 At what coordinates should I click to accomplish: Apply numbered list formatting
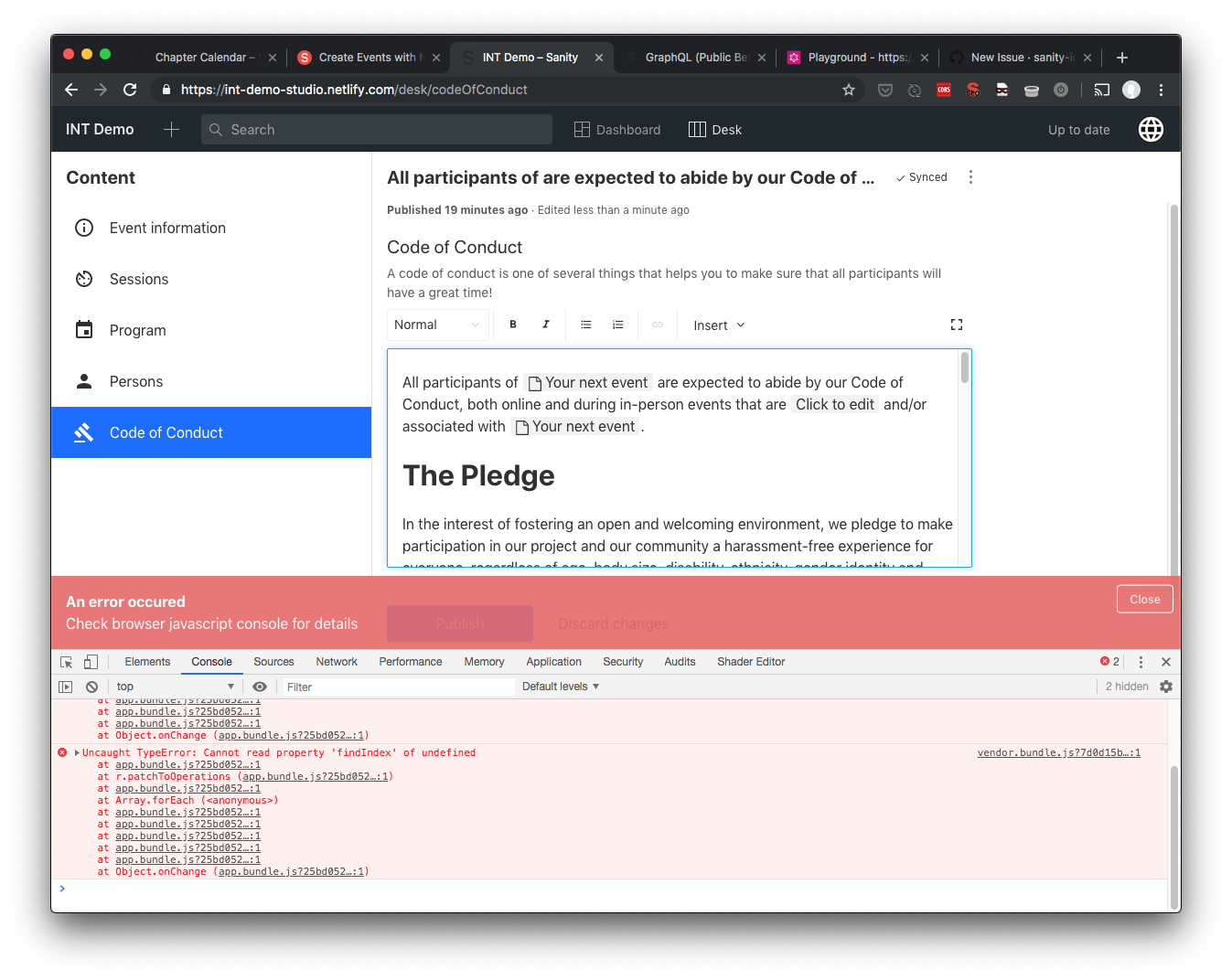tap(618, 325)
